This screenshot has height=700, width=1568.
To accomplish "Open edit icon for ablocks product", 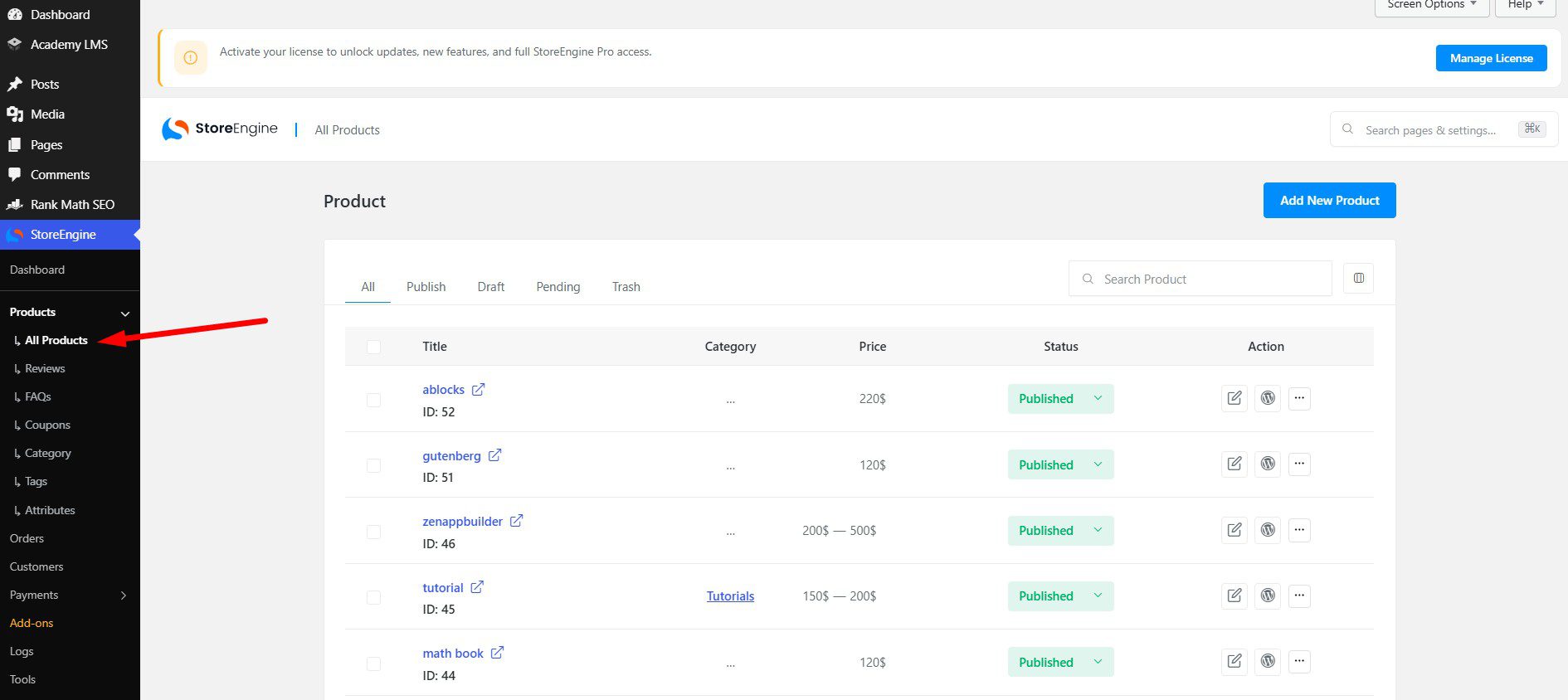I will [x=1234, y=398].
